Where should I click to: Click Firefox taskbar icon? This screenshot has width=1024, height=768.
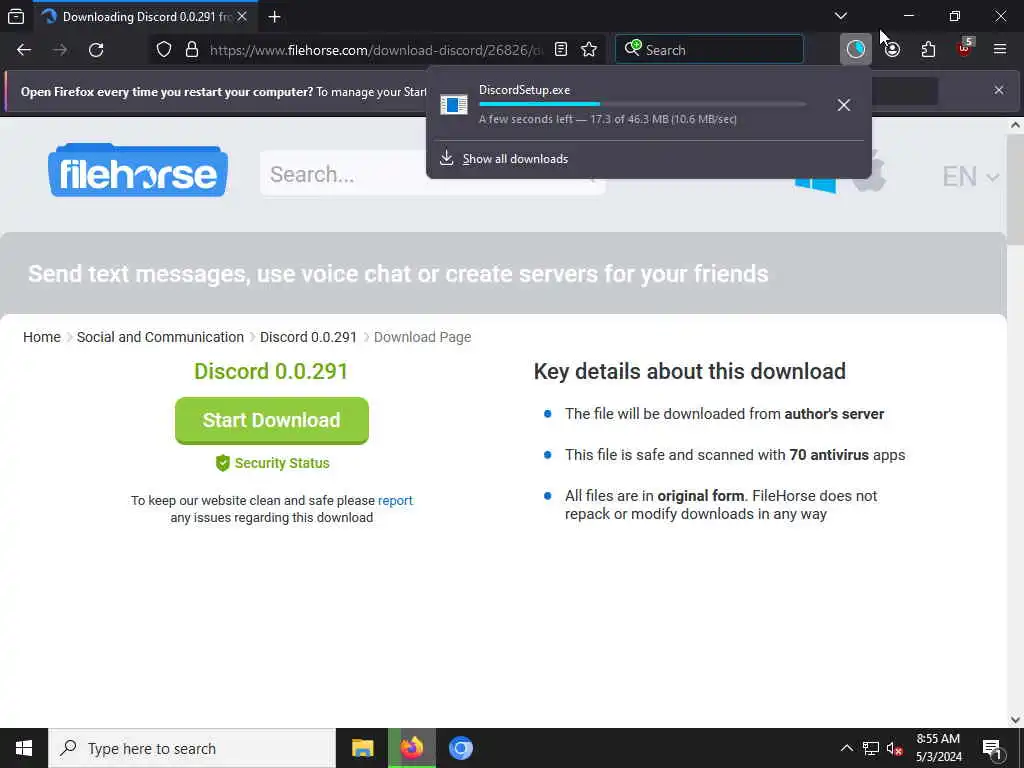(x=411, y=748)
